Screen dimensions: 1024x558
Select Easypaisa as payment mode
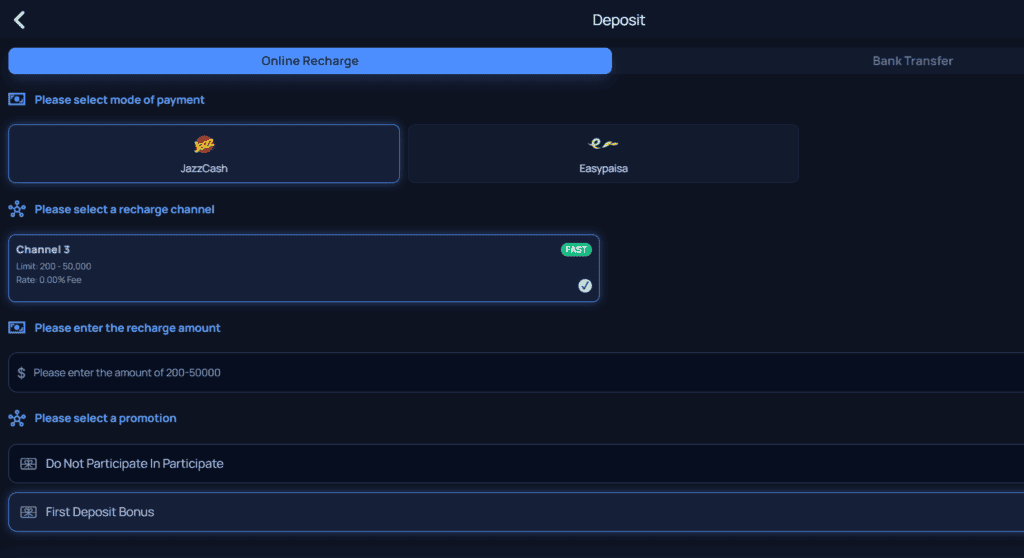tap(603, 154)
